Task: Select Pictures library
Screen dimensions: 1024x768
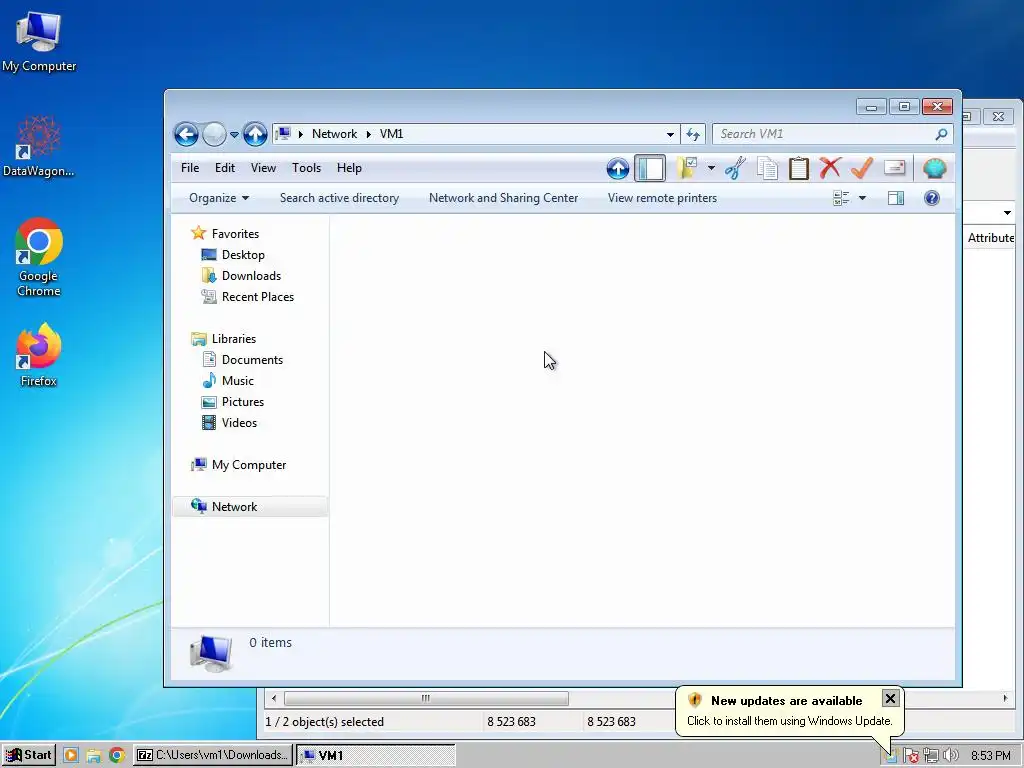Action: tap(232, 402)
